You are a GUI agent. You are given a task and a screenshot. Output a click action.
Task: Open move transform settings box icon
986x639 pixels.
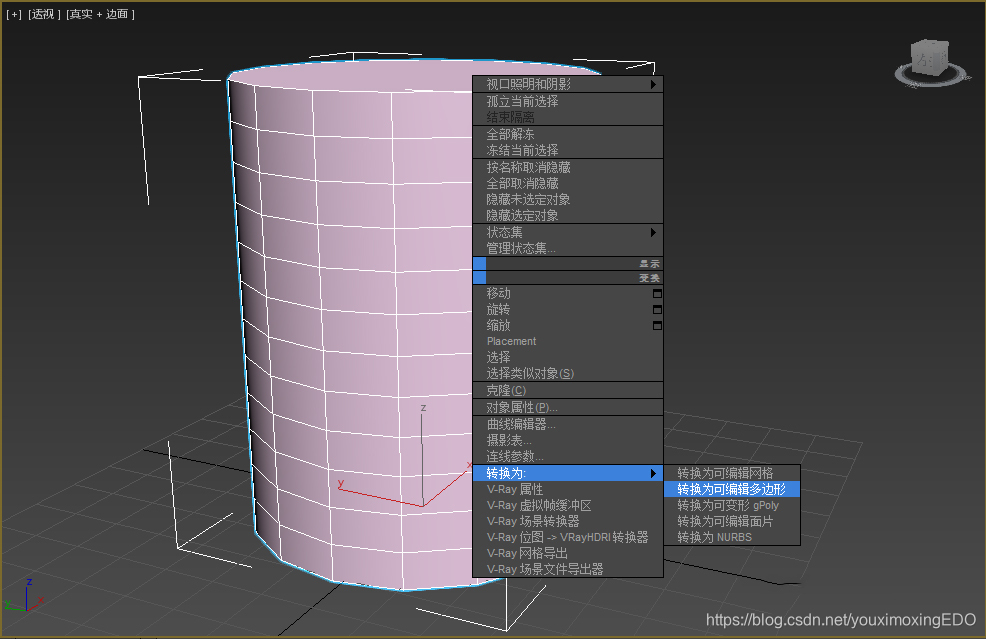pos(657,294)
